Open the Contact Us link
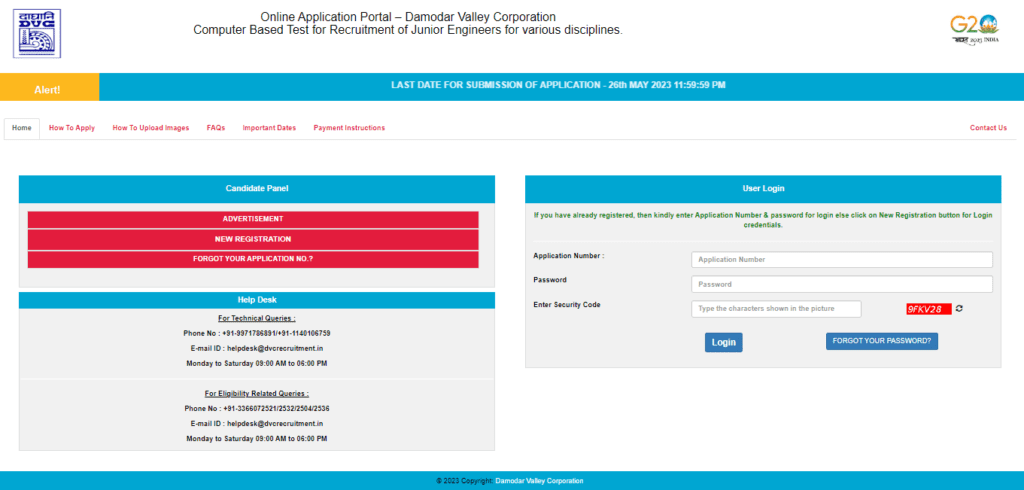 988,128
